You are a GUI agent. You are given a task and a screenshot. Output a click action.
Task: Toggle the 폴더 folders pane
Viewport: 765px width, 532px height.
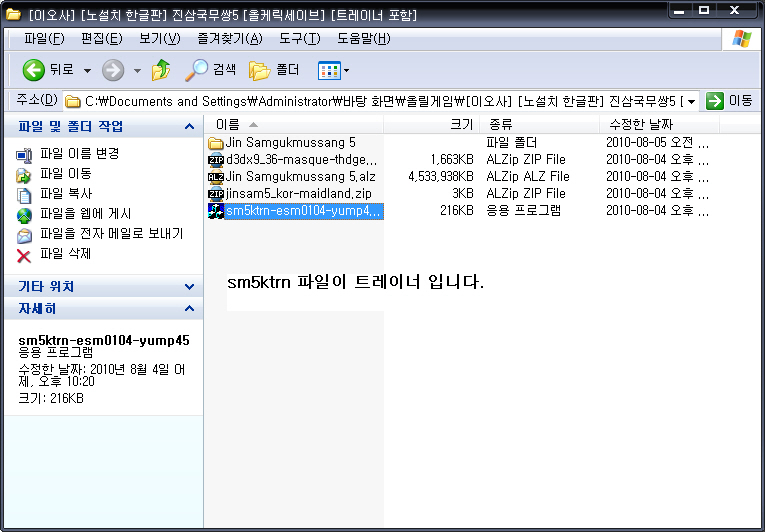(274, 70)
